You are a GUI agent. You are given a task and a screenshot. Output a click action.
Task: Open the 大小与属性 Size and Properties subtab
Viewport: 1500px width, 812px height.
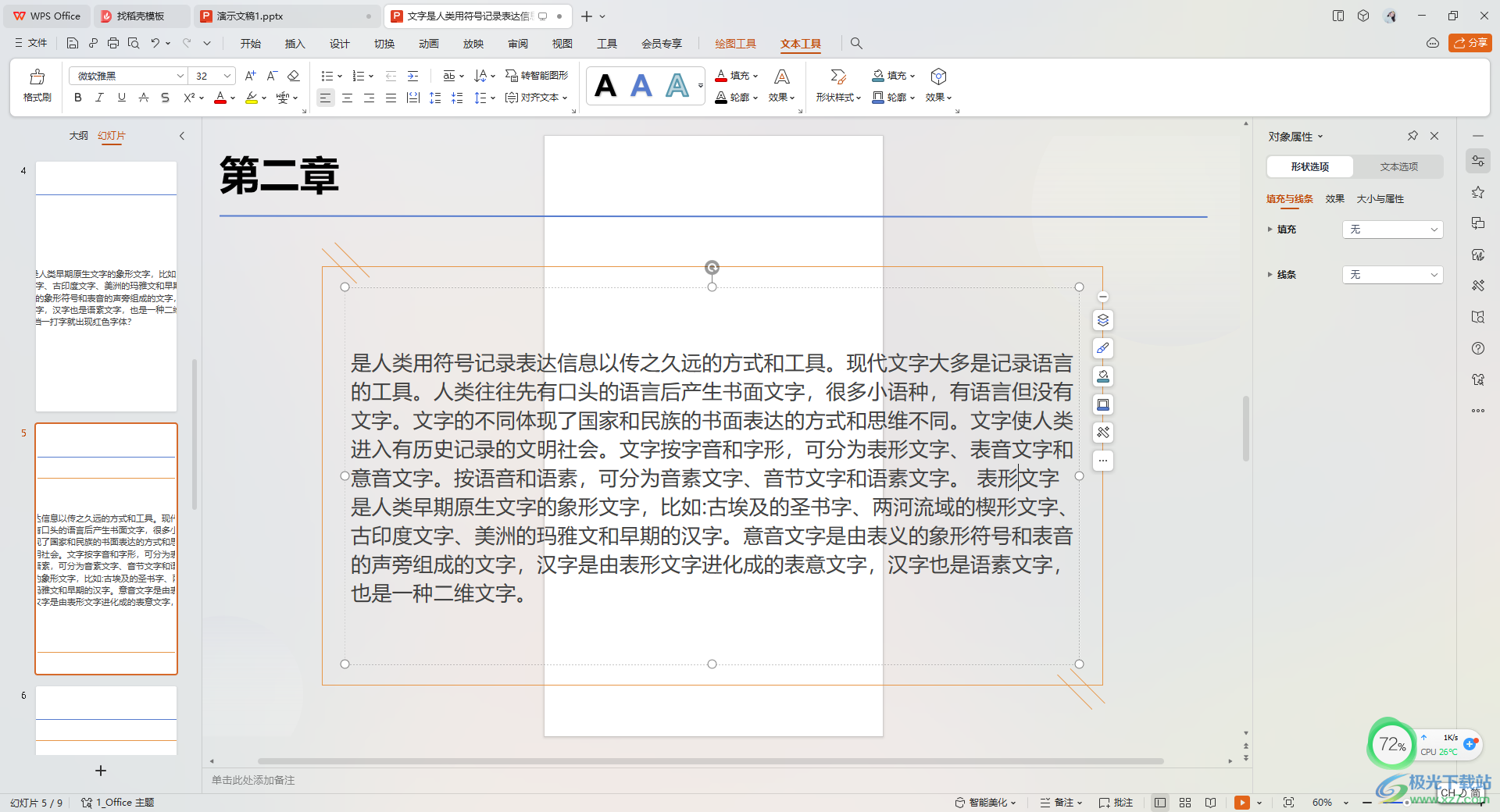(1380, 198)
